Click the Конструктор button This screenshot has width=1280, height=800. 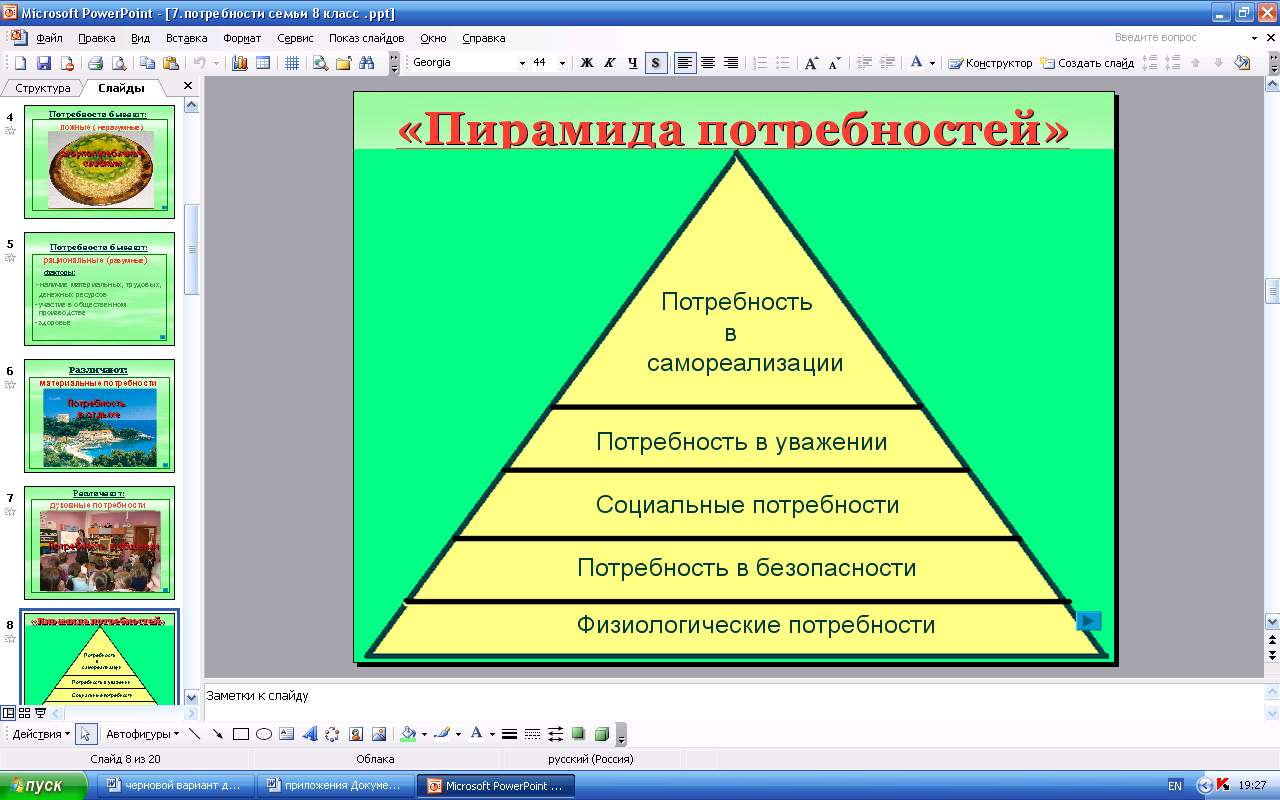(x=990, y=63)
